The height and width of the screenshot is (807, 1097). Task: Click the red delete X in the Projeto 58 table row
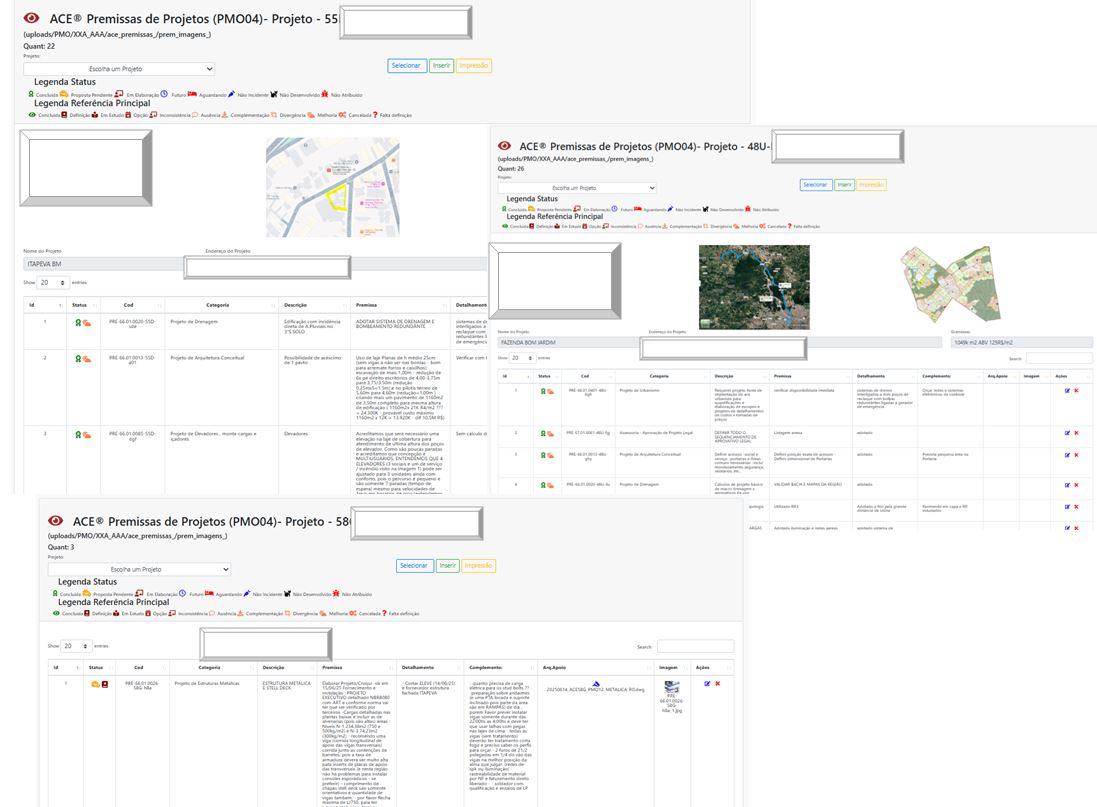(x=717, y=684)
